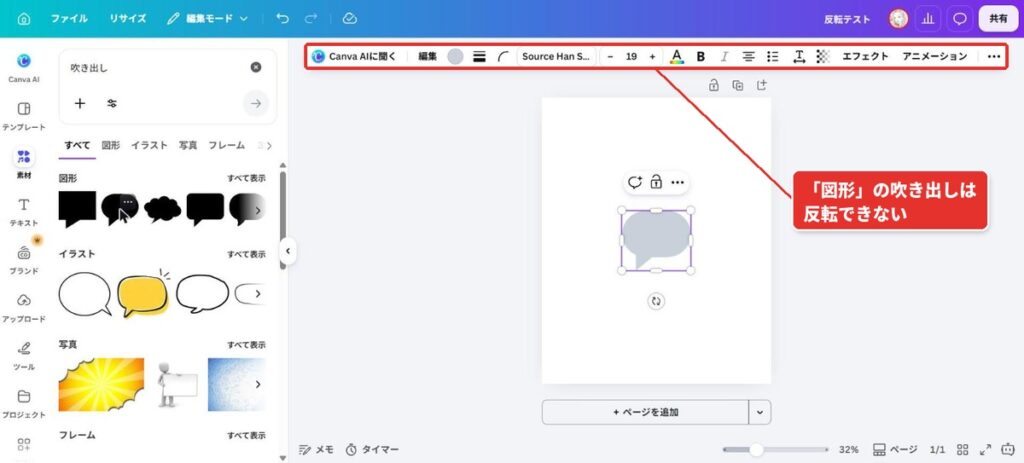Select the 写真 tab
Screen dimensions: 1024x463
click(x=188, y=145)
